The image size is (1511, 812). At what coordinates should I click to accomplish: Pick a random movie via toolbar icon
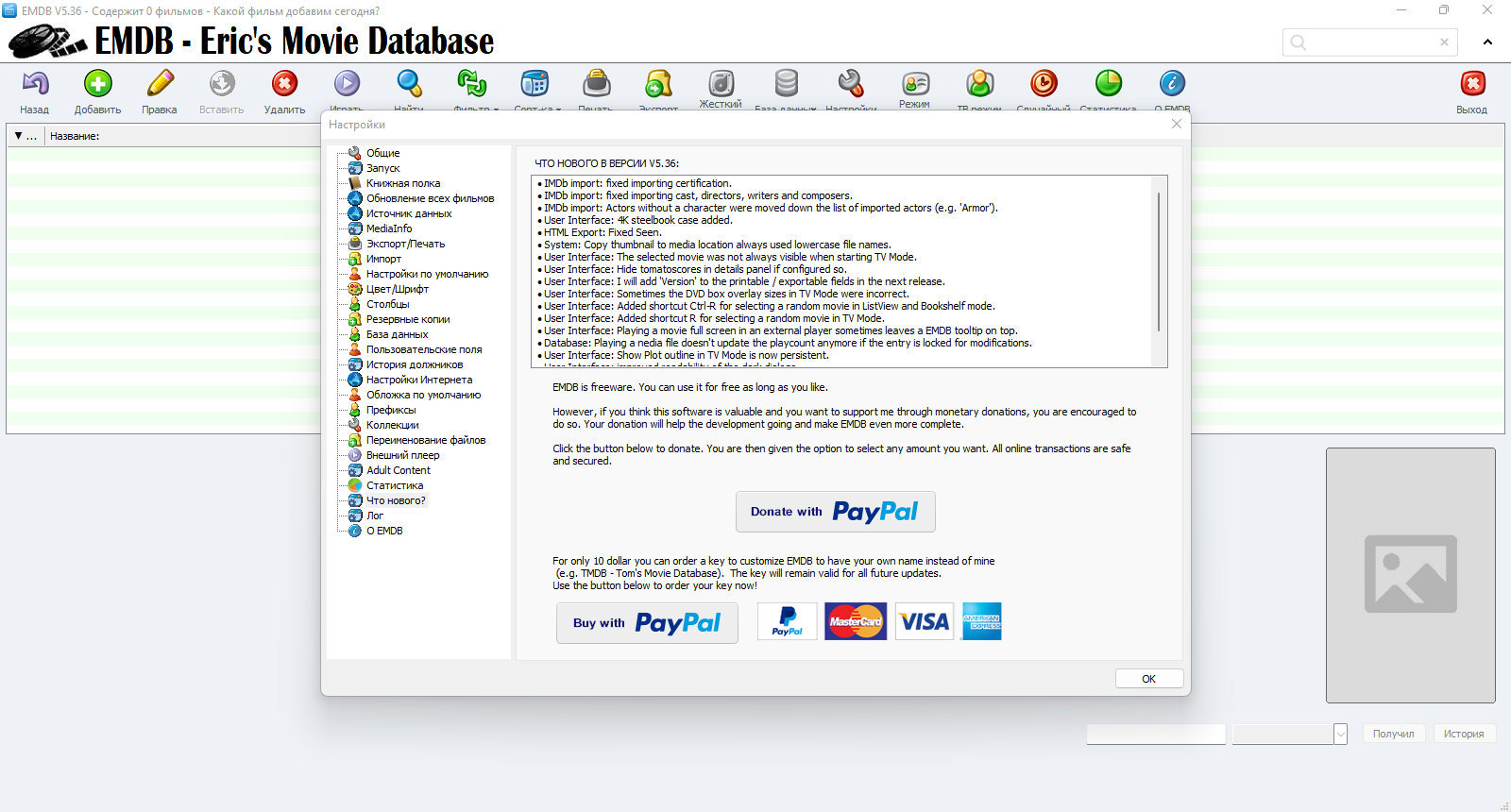coord(1044,84)
